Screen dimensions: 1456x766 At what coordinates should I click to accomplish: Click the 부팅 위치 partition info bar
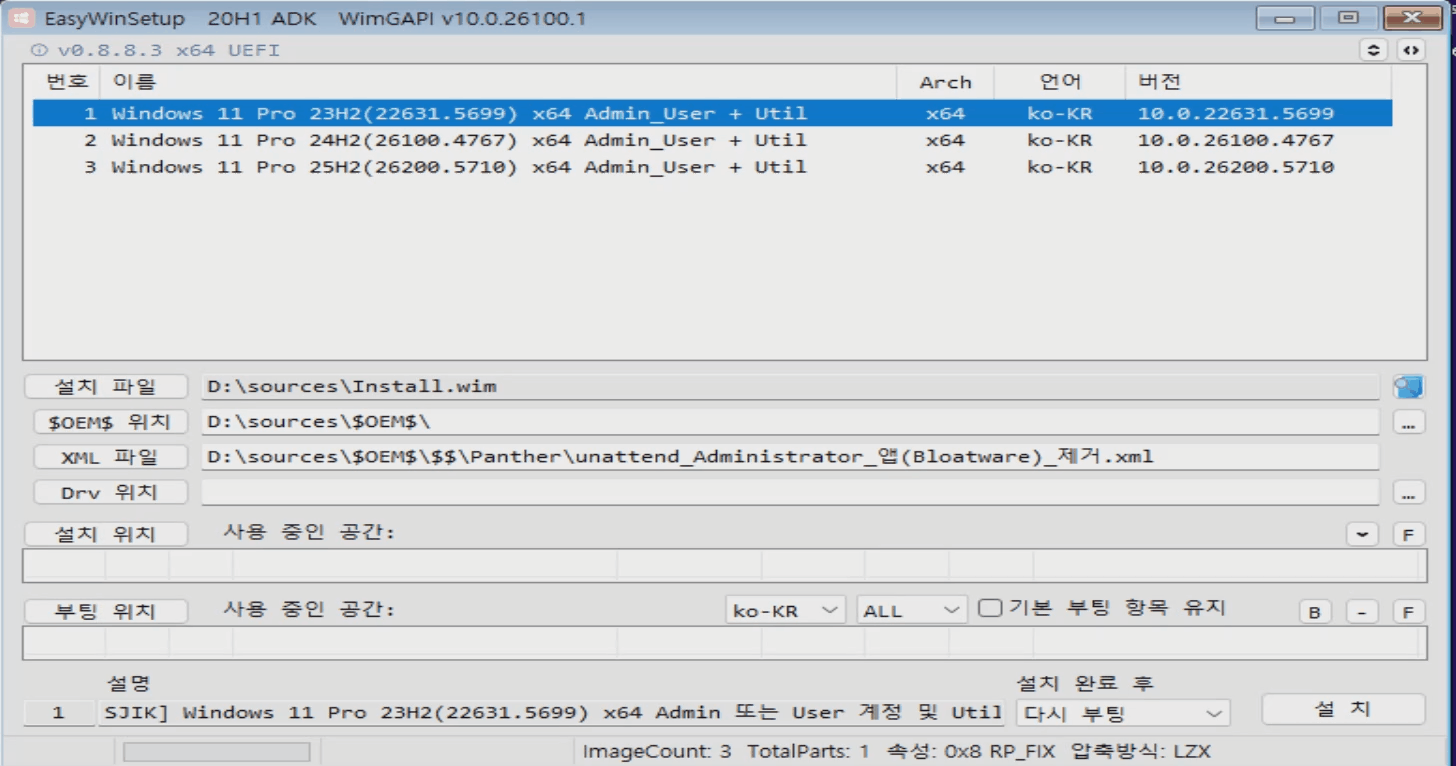(724, 642)
